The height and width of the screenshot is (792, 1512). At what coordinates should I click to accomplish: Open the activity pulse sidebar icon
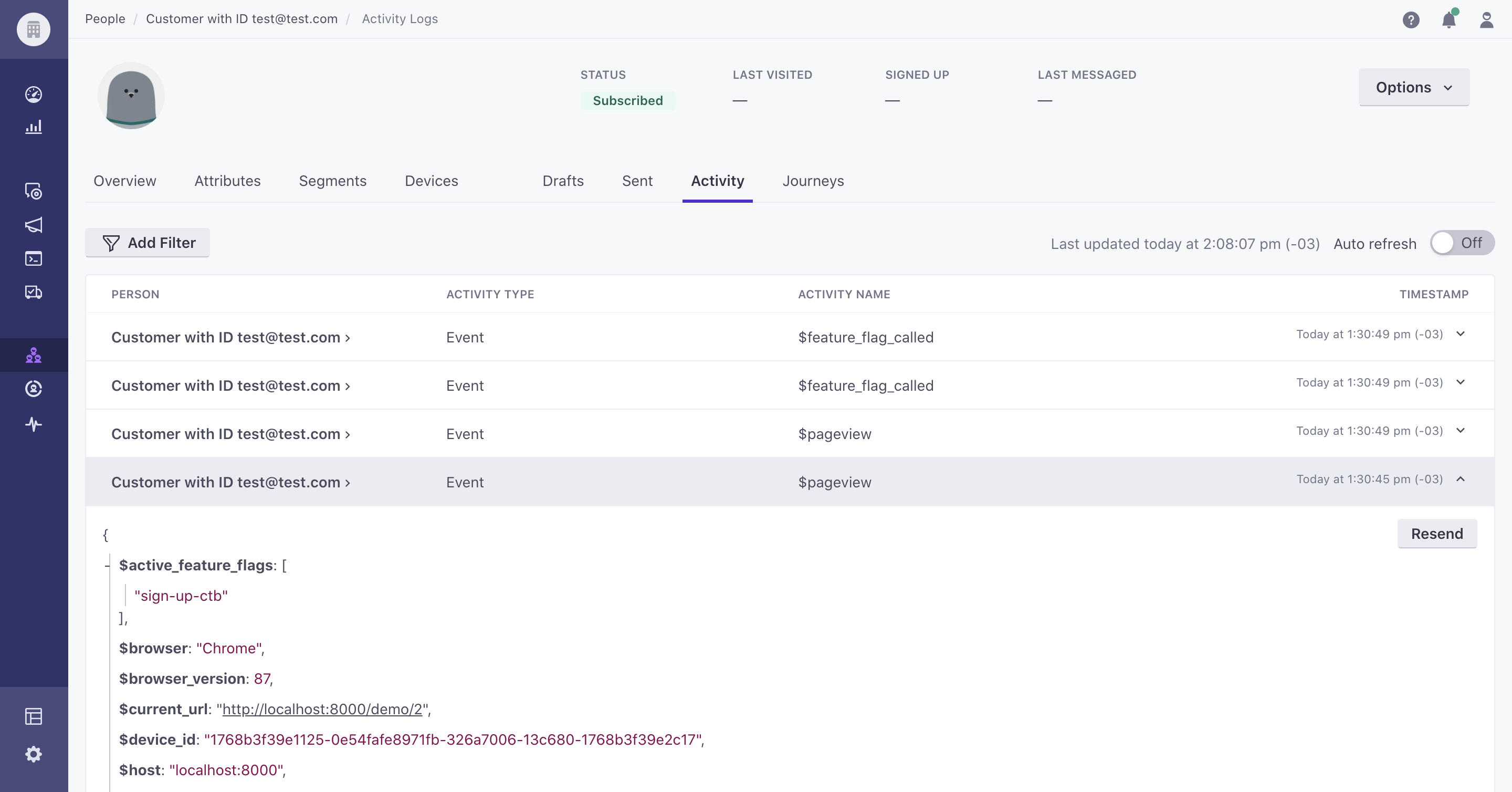34,424
